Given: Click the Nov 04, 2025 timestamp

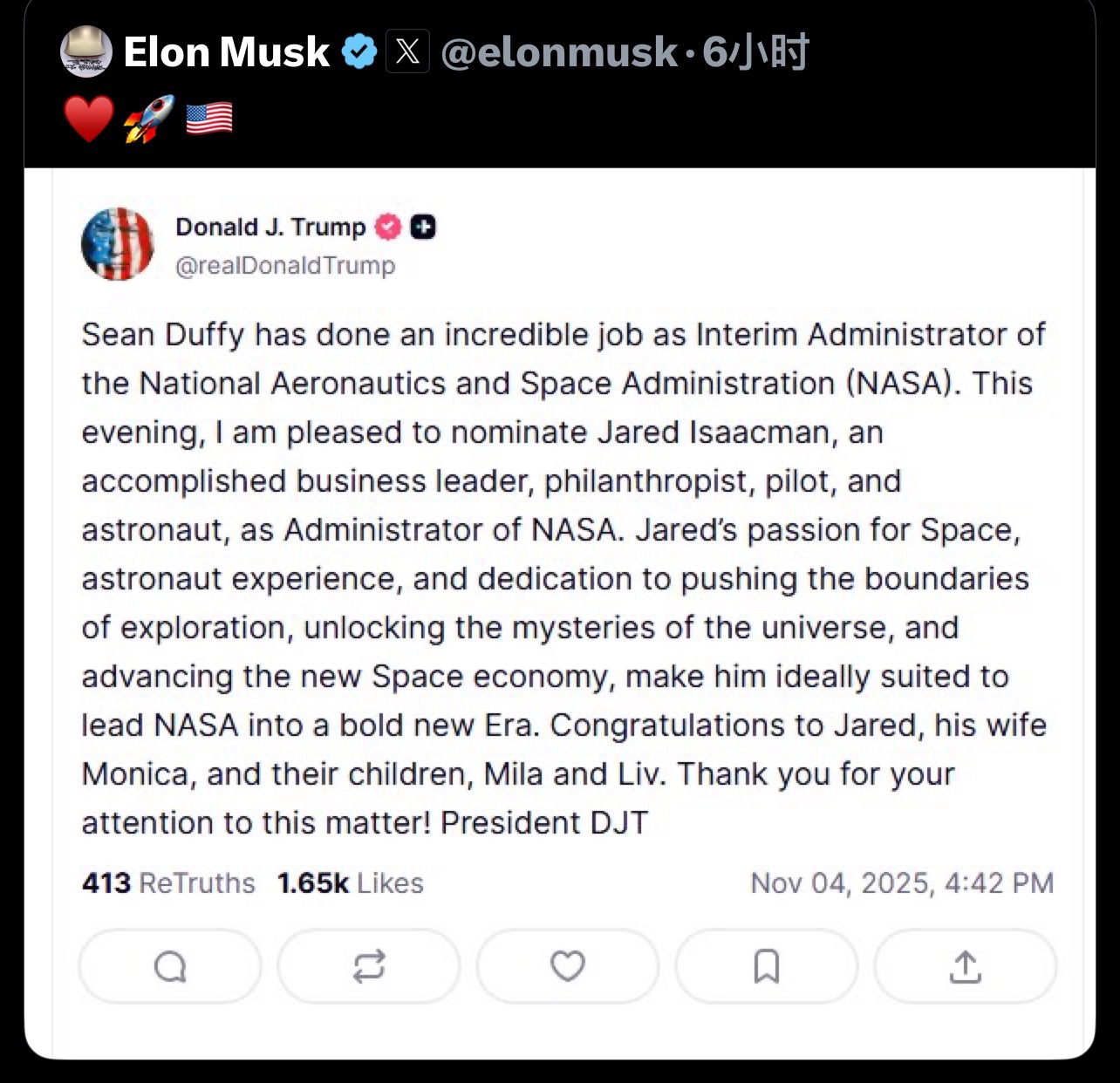Looking at the screenshot, I should [902, 882].
